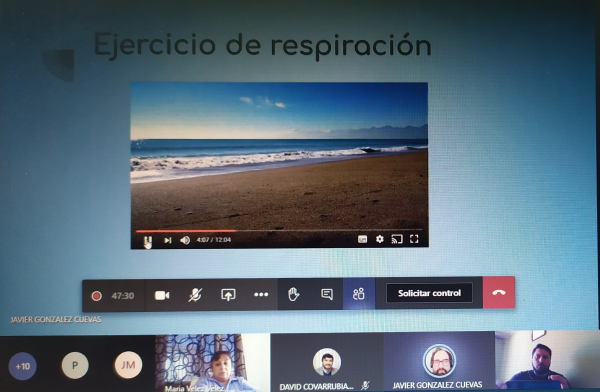Seek along the red video progress bar
600x392 pixels.
(x=279, y=231)
